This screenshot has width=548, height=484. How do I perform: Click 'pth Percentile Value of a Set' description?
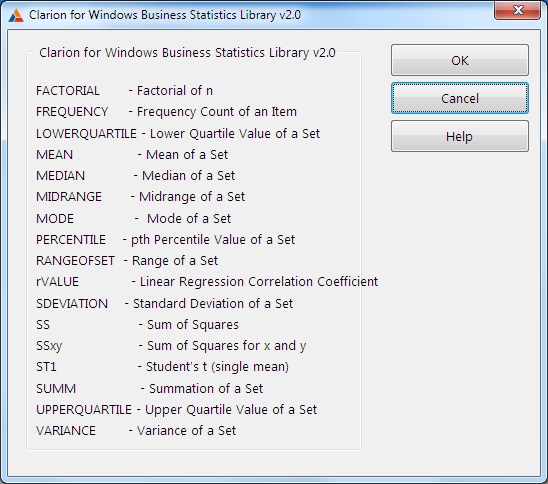tap(213, 240)
